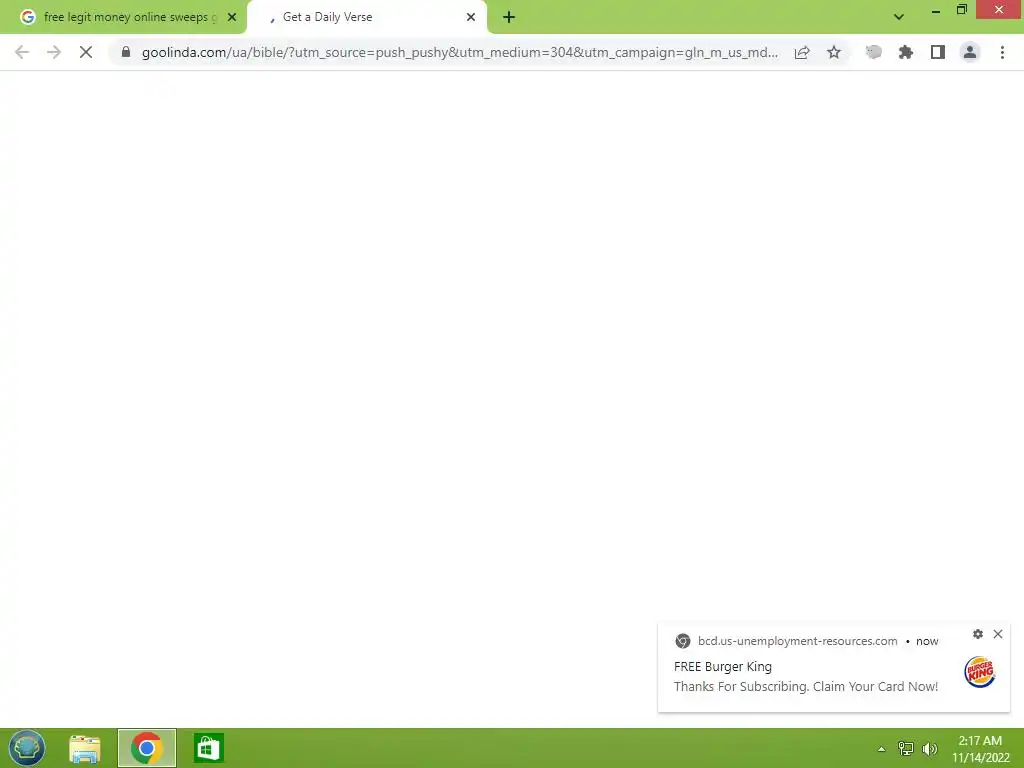Click the bcd.us-unemployment-resources.com notification source

point(797,641)
